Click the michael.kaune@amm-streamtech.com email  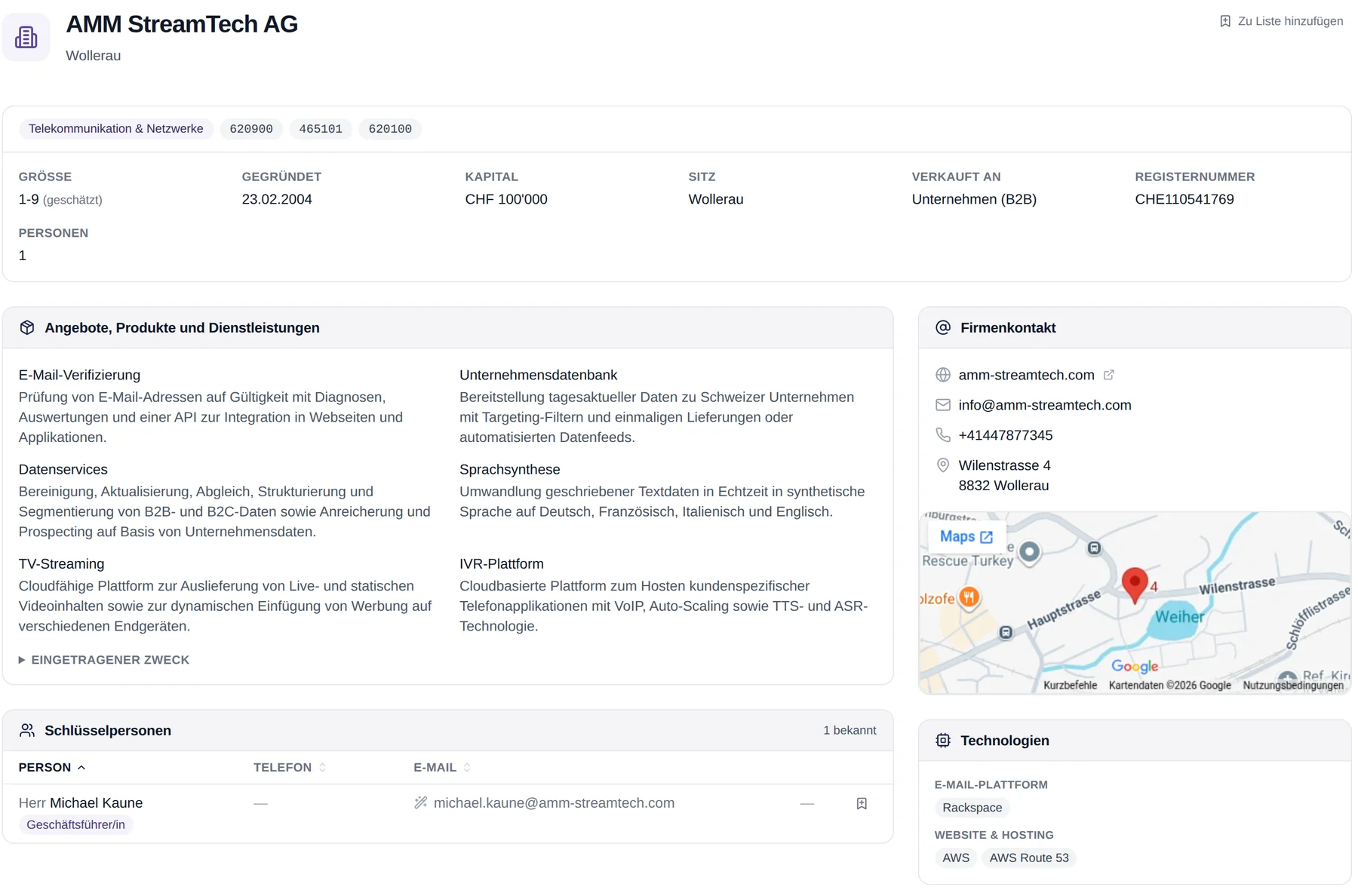click(x=554, y=803)
